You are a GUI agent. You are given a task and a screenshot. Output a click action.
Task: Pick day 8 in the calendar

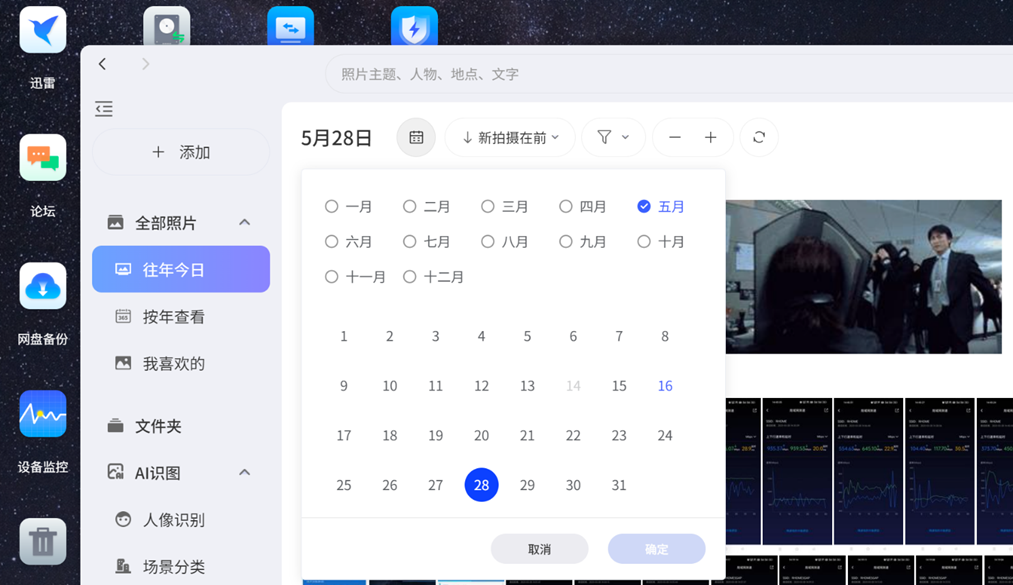(665, 336)
